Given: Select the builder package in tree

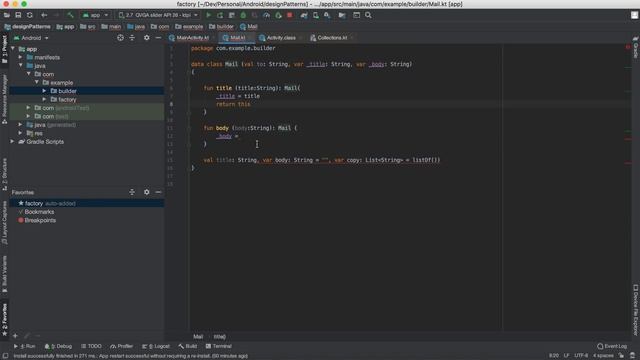Looking at the screenshot, I should [87, 91].
